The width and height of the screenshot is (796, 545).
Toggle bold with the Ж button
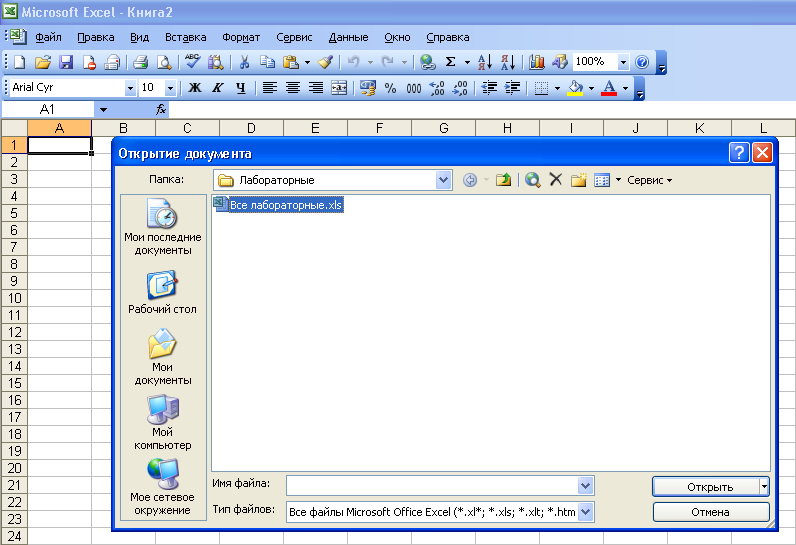click(194, 88)
